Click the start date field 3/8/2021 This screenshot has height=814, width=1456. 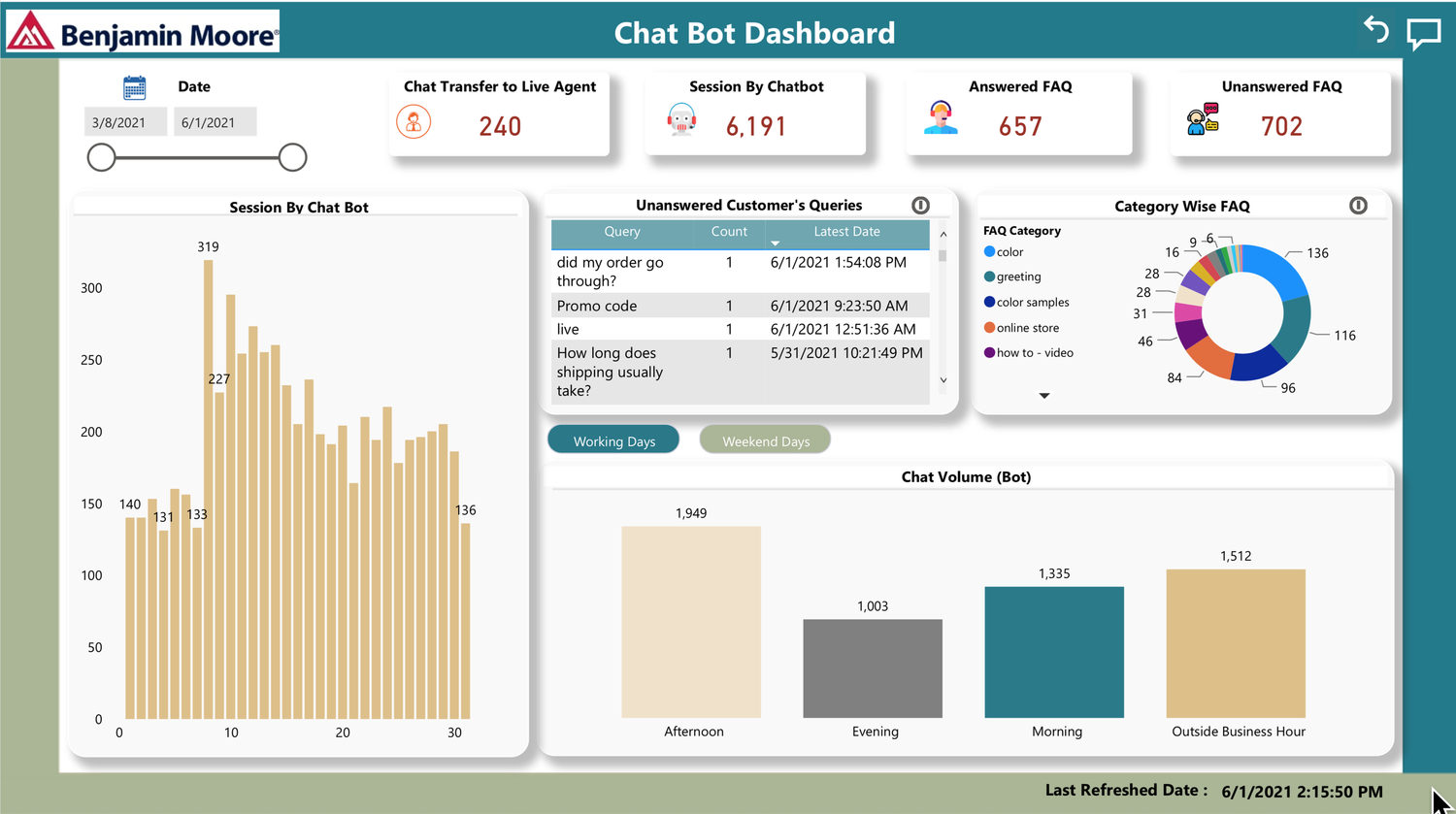[x=125, y=122]
